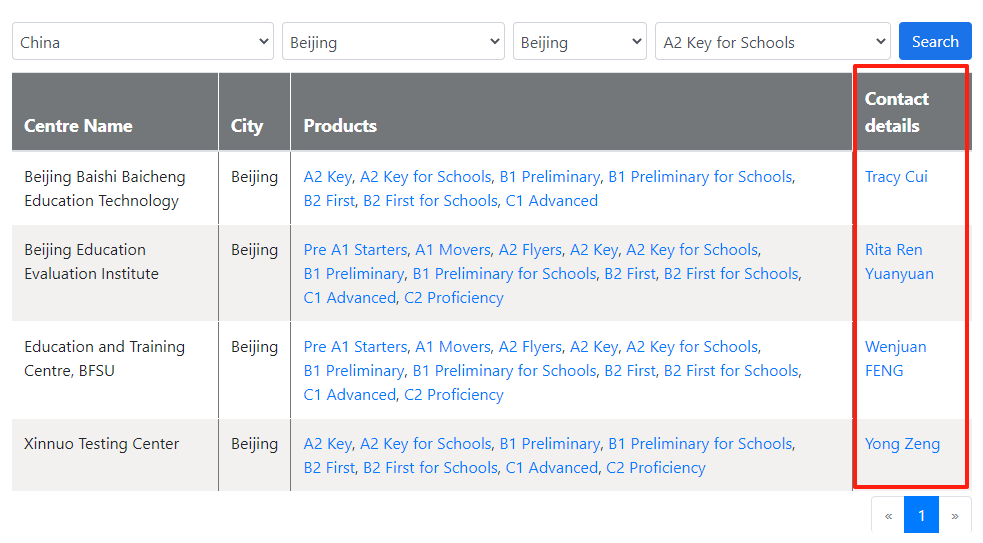
Task: Click A2 Key in BFSU row
Action: pos(594,347)
